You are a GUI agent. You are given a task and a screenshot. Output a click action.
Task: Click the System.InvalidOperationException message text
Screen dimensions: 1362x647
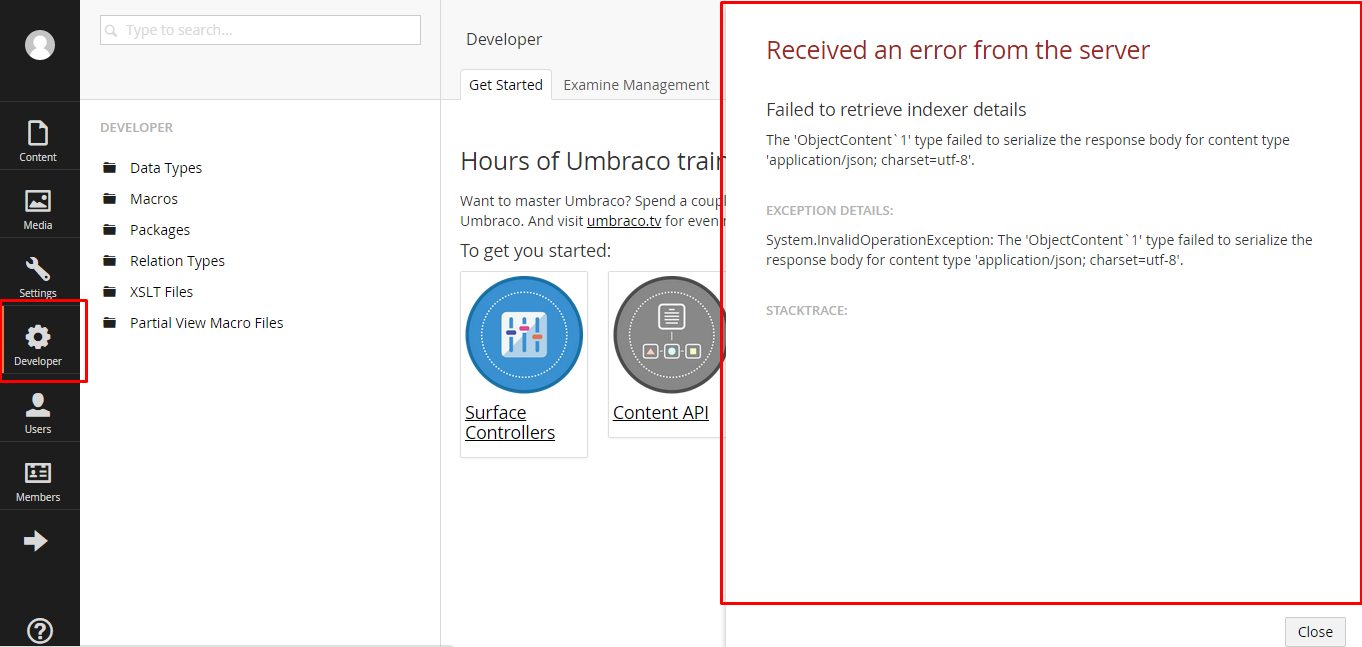tap(1039, 250)
